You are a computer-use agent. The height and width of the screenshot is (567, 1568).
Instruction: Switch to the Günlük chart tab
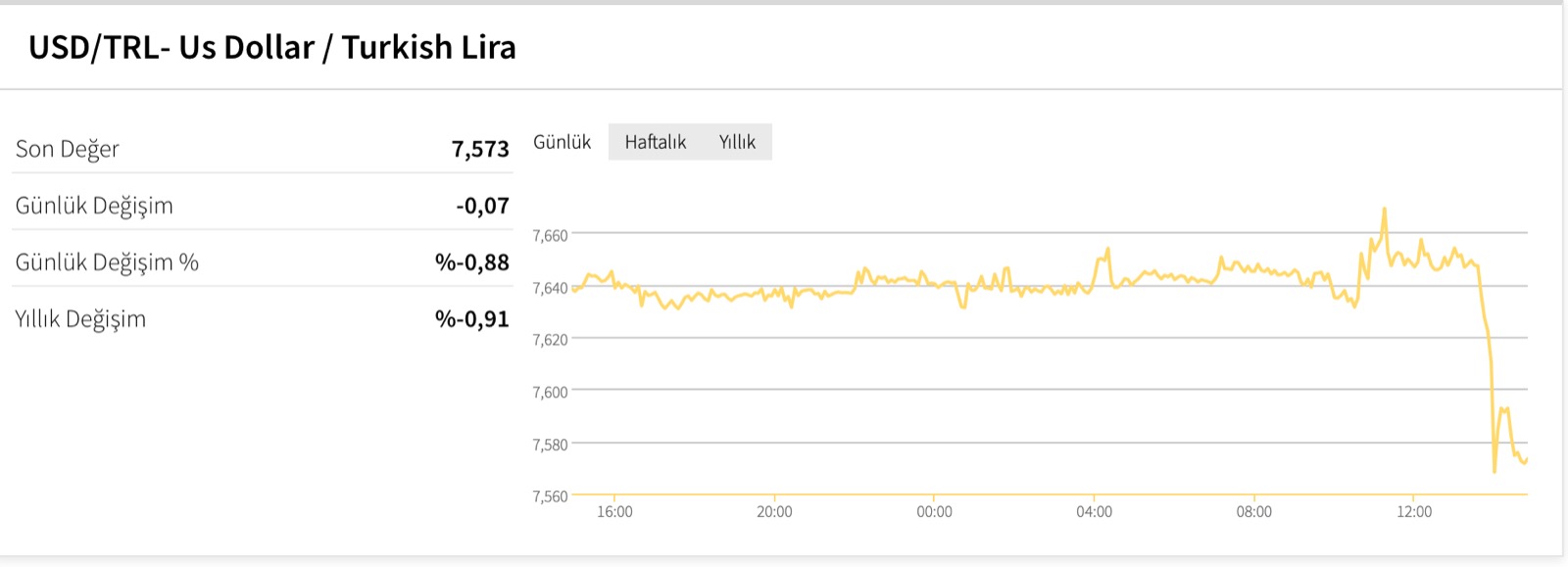[x=562, y=142]
